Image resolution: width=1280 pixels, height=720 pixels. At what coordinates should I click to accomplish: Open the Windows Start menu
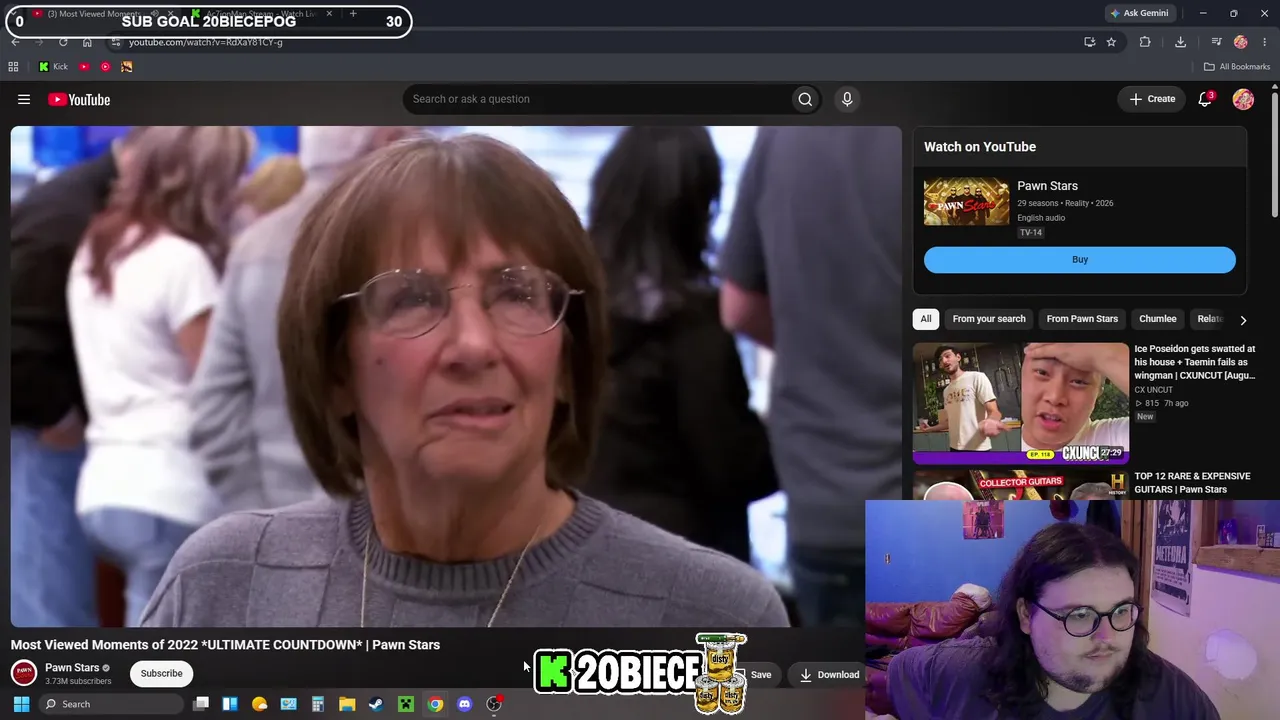point(21,704)
